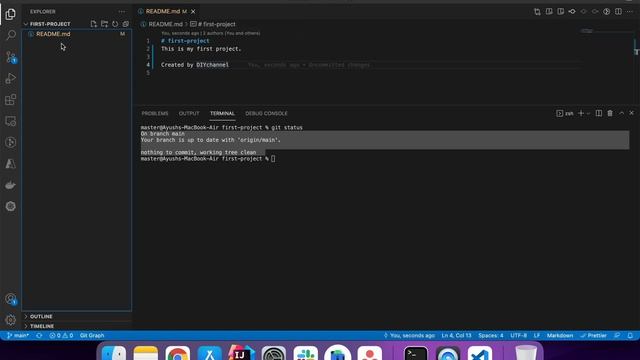Open the launch profile dropdown arrow
This screenshot has height=360, width=640.
[x=588, y=113]
